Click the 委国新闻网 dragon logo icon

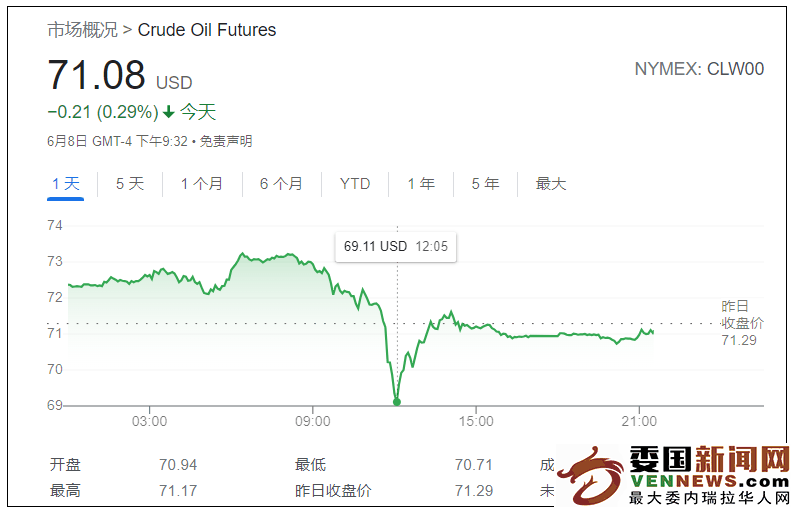click(x=591, y=475)
